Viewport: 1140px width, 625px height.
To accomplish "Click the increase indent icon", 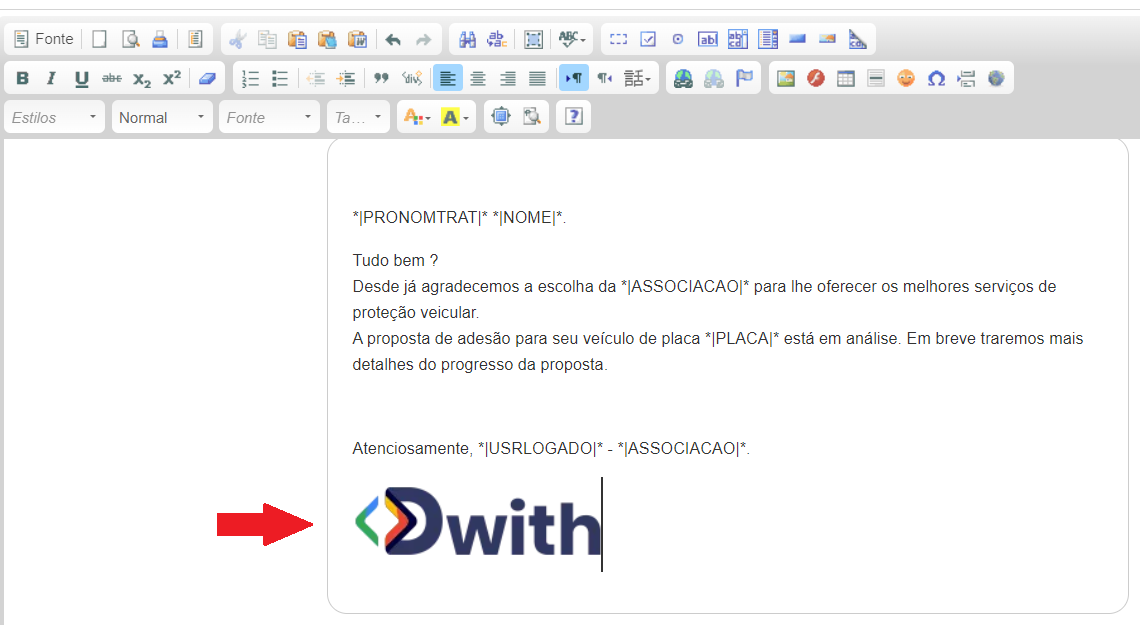I will tap(345, 78).
